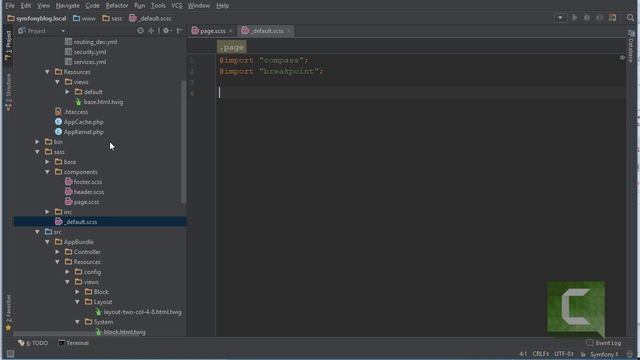Viewport: 640px width, 360px height.
Task: Collapse the src folder
Action: [x=38, y=232]
